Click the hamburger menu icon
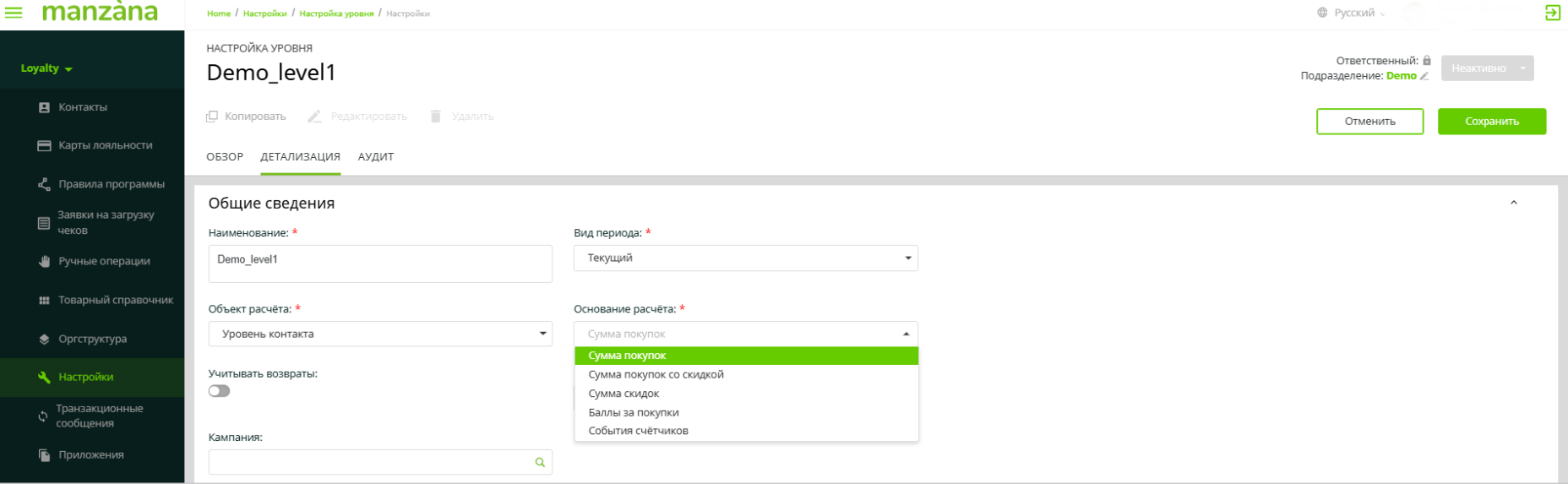This screenshot has height=484, width=1568. (14, 13)
